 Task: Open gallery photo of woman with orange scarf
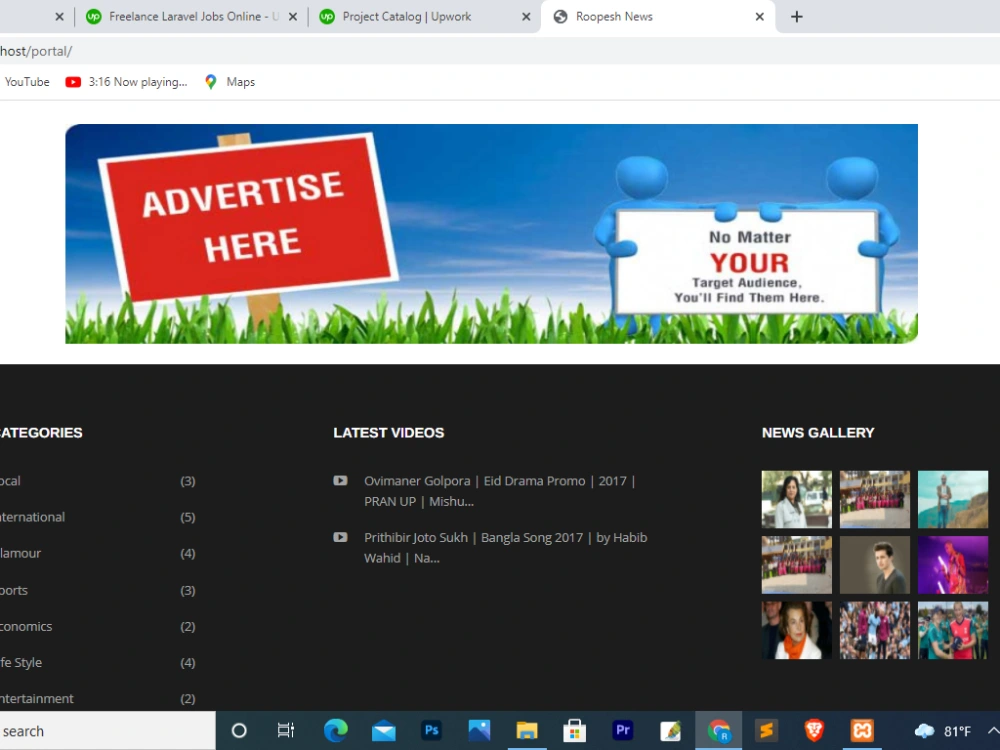797,630
